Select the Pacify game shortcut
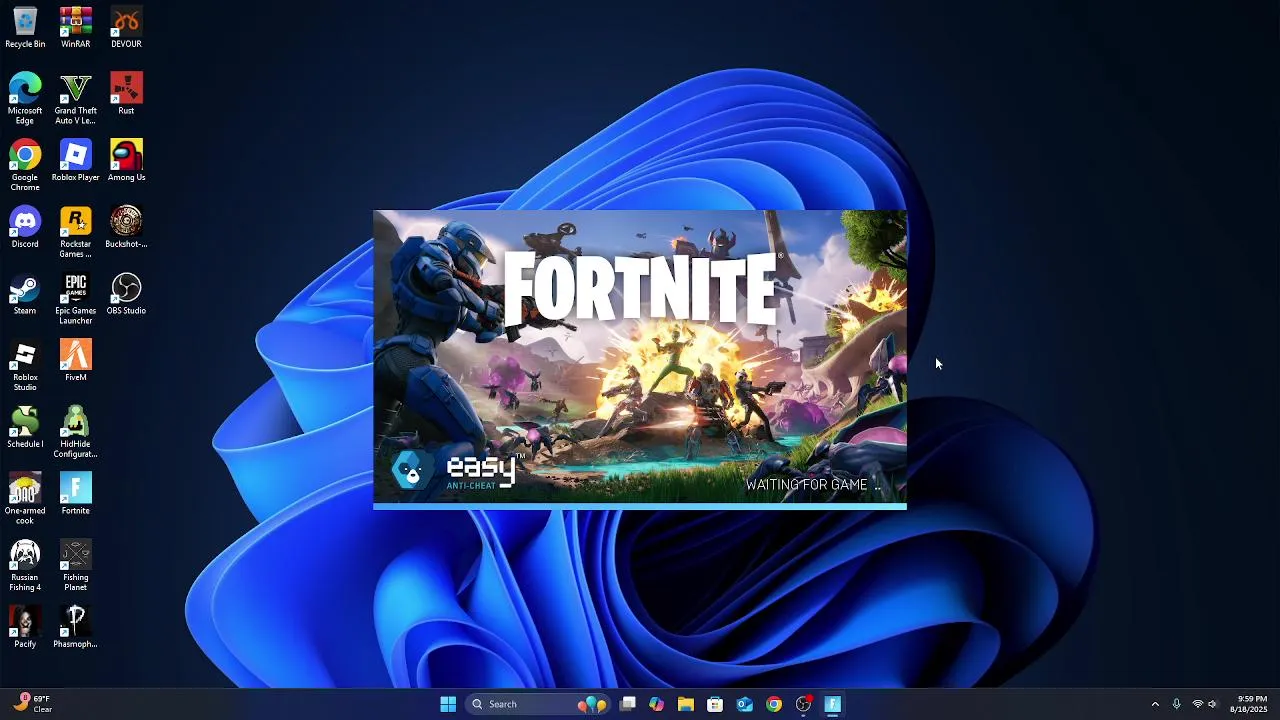The width and height of the screenshot is (1280, 720). coord(25,628)
